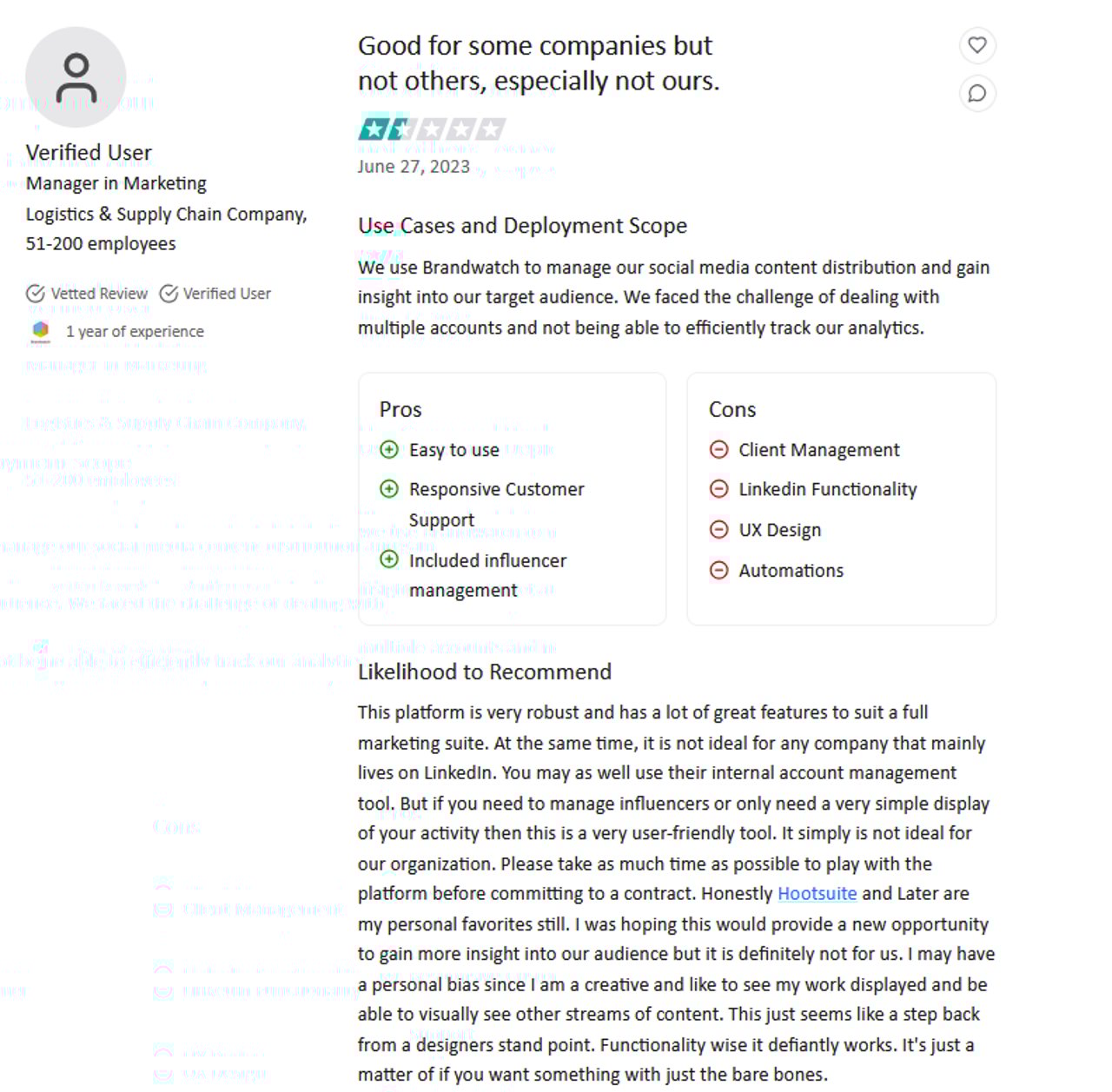
Task: Click the Verified User name heading
Action: tap(89, 153)
